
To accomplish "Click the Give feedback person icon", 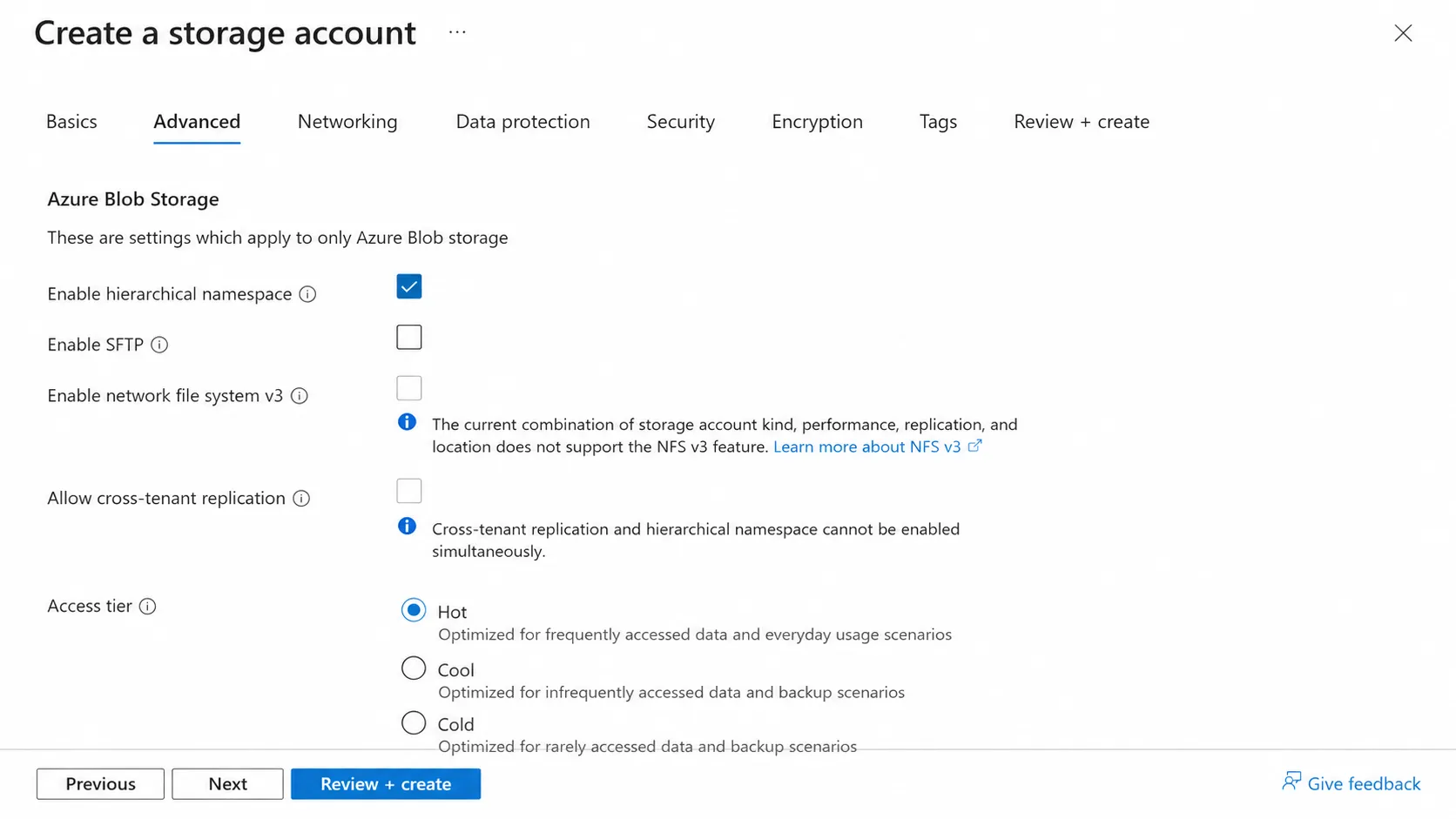I will tap(1291, 782).
